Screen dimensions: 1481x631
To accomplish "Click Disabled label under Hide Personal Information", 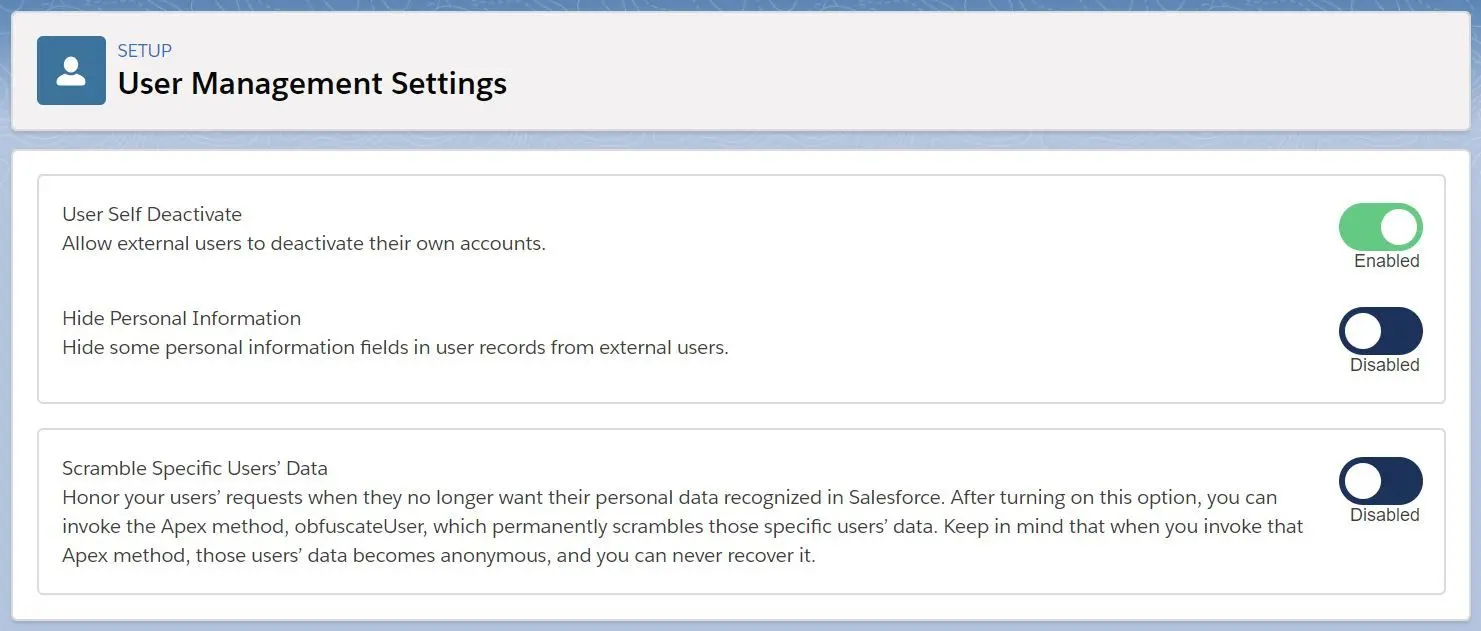I will point(1384,365).
